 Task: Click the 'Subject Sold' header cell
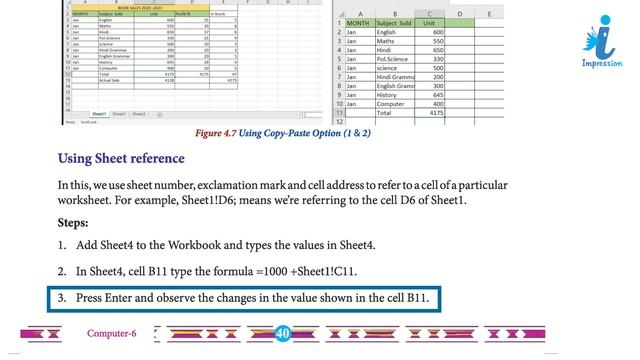click(395, 23)
